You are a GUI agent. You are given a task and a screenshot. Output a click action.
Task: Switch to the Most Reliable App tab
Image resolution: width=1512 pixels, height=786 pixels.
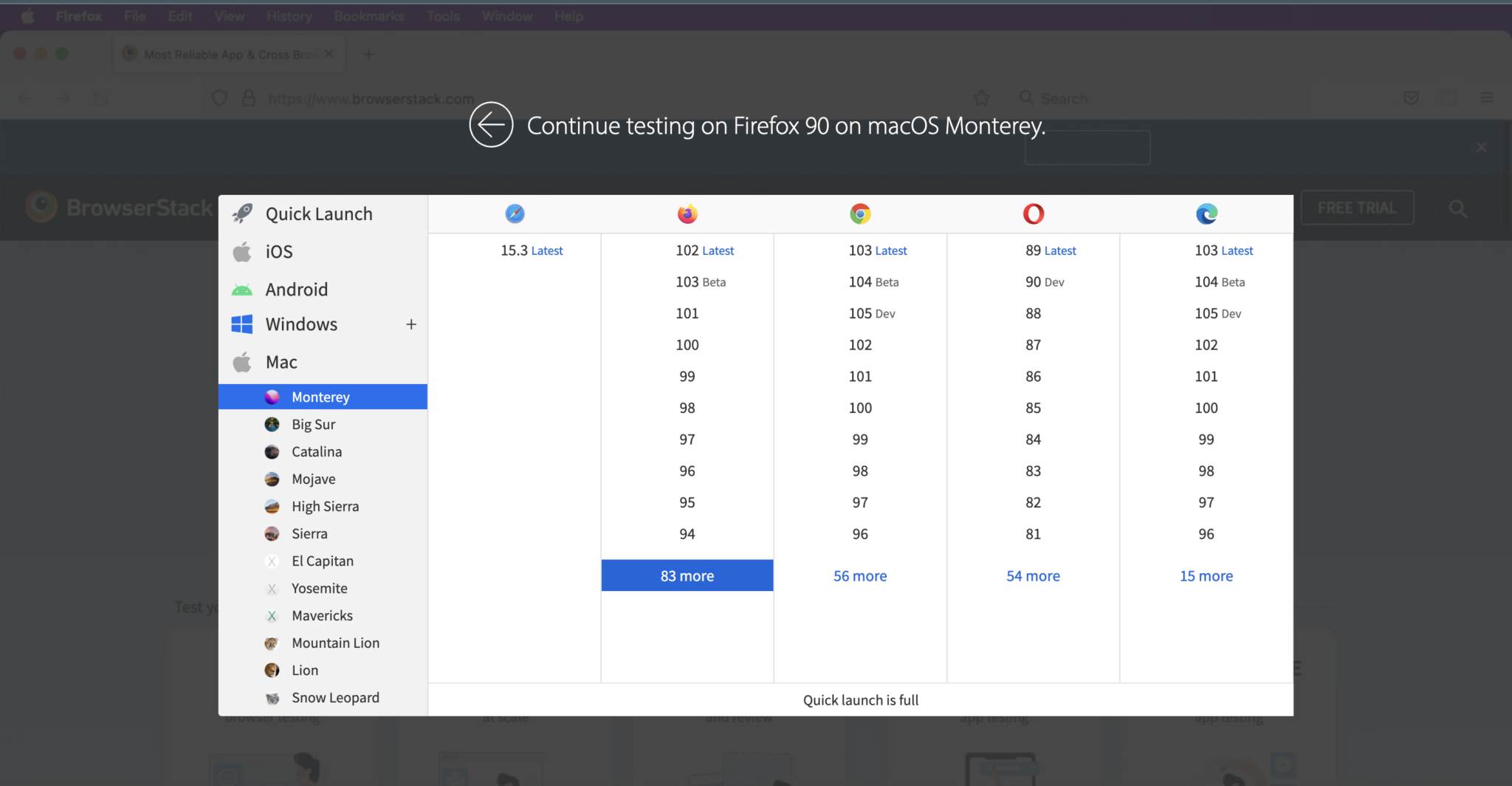221,53
